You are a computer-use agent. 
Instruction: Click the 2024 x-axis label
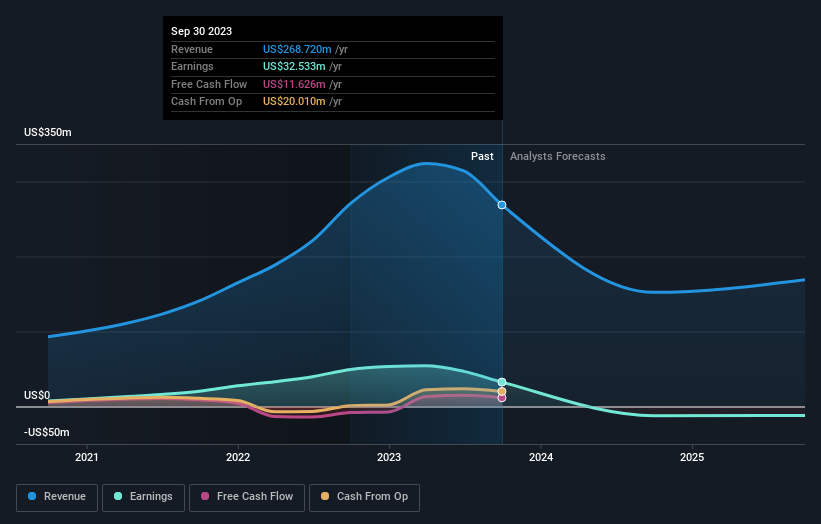(x=541, y=457)
